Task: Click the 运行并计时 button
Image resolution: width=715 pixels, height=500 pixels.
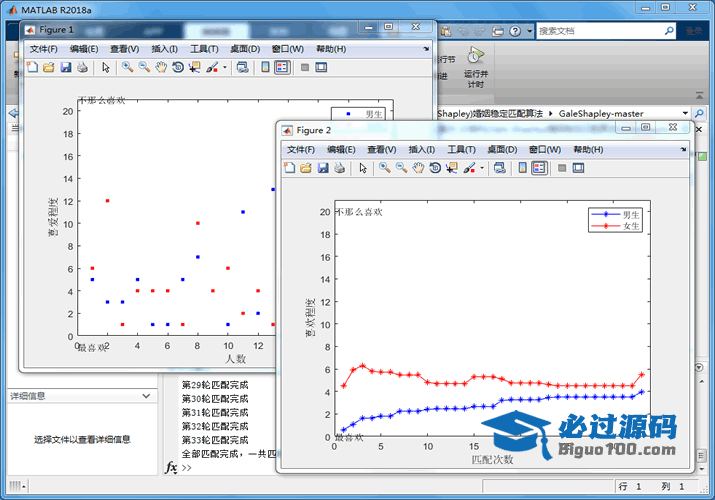Action: (475, 68)
